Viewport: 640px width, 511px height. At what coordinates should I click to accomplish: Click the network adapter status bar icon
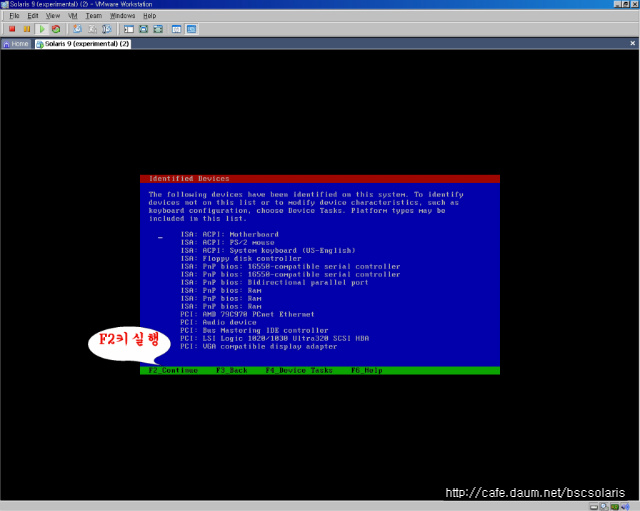(615, 507)
